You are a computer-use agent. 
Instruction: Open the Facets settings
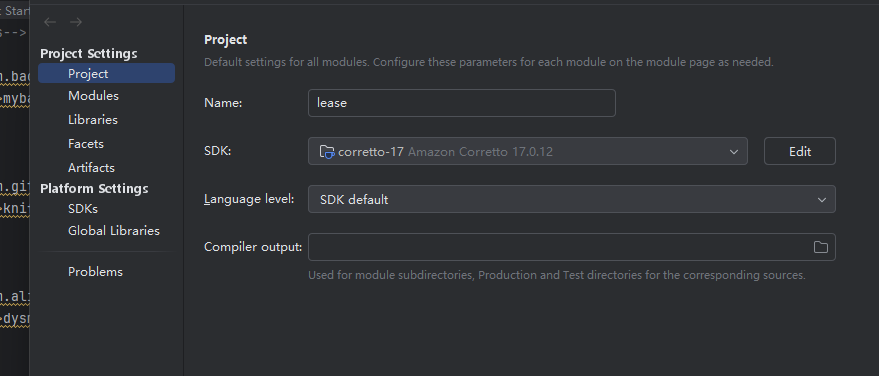86,144
